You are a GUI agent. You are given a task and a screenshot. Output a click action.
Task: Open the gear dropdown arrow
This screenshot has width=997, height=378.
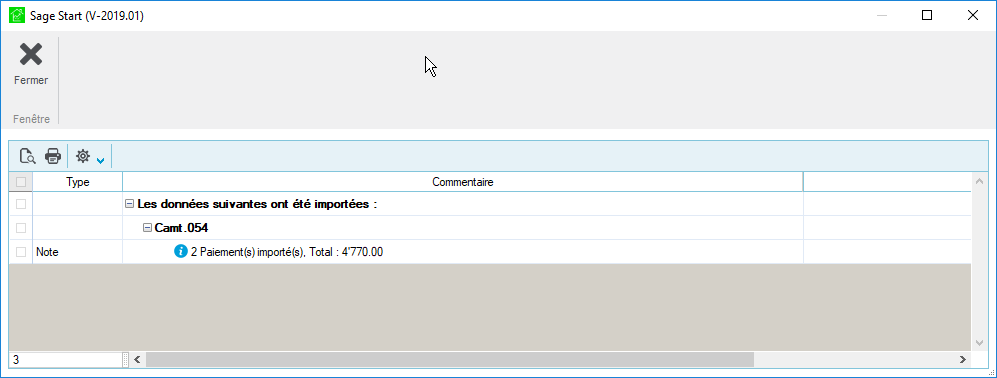tap(100, 159)
